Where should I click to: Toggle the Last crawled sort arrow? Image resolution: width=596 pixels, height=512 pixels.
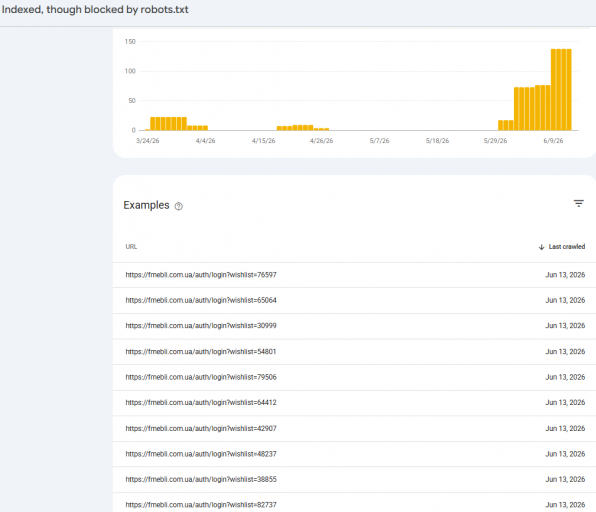coord(541,247)
